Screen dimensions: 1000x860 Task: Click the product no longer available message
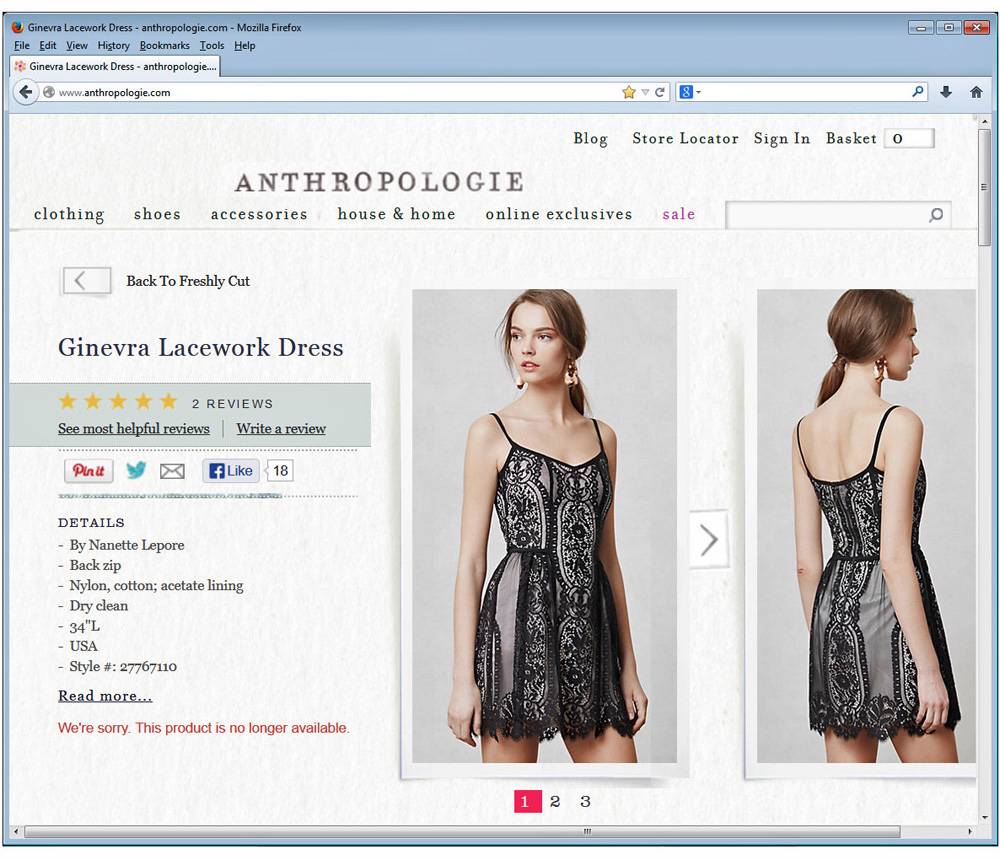203,728
